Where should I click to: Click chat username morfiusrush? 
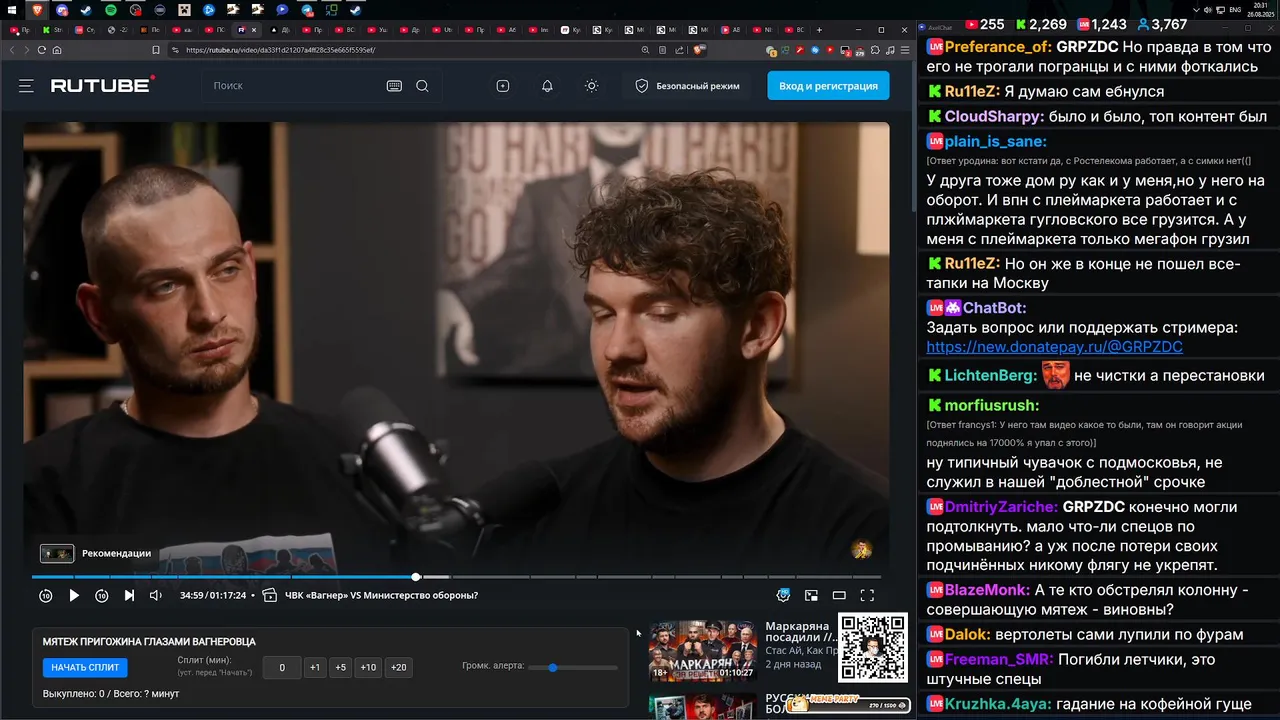pos(992,405)
